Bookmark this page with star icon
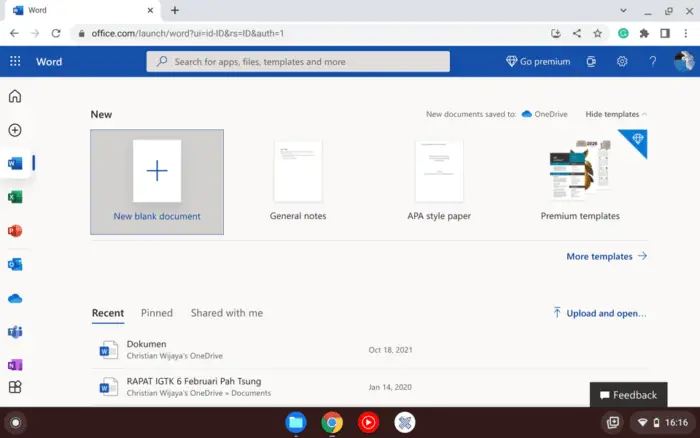Screen dimensions: 700x438 (x=597, y=33)
